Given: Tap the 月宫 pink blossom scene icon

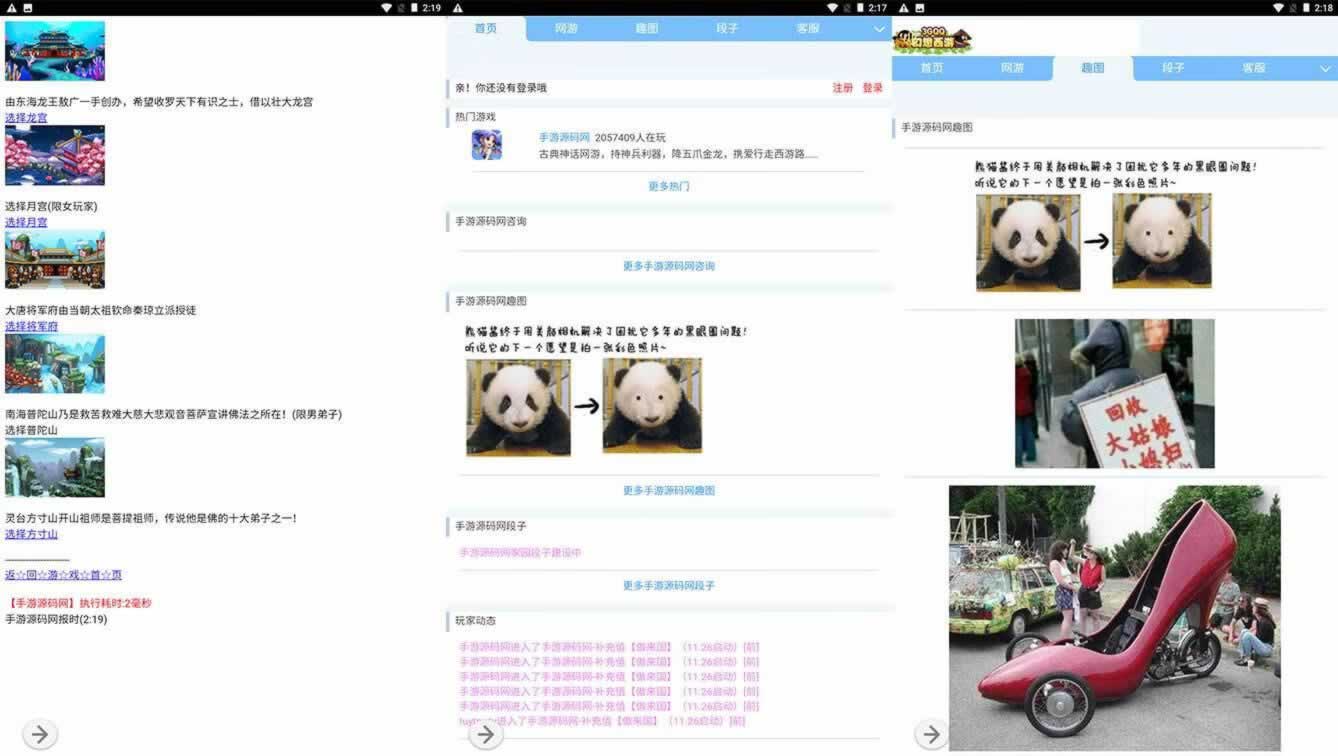Looking at the screenshot, I should [x=55, y=155].
